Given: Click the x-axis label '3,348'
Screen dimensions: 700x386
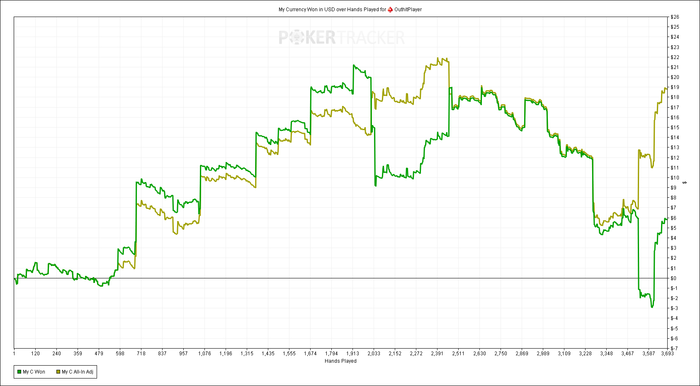Looking at the screenshot, I should tap(606, 353).
